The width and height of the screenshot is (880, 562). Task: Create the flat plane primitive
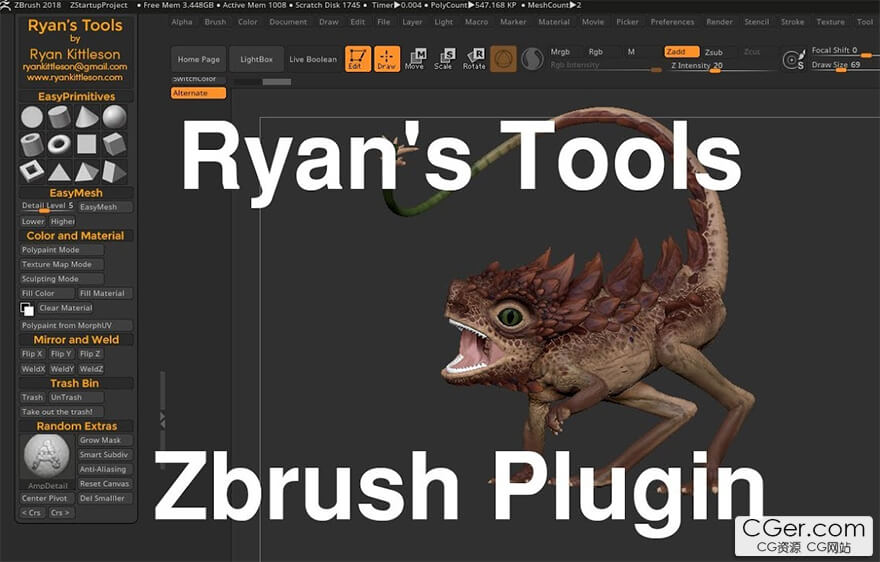pos(86,144)
